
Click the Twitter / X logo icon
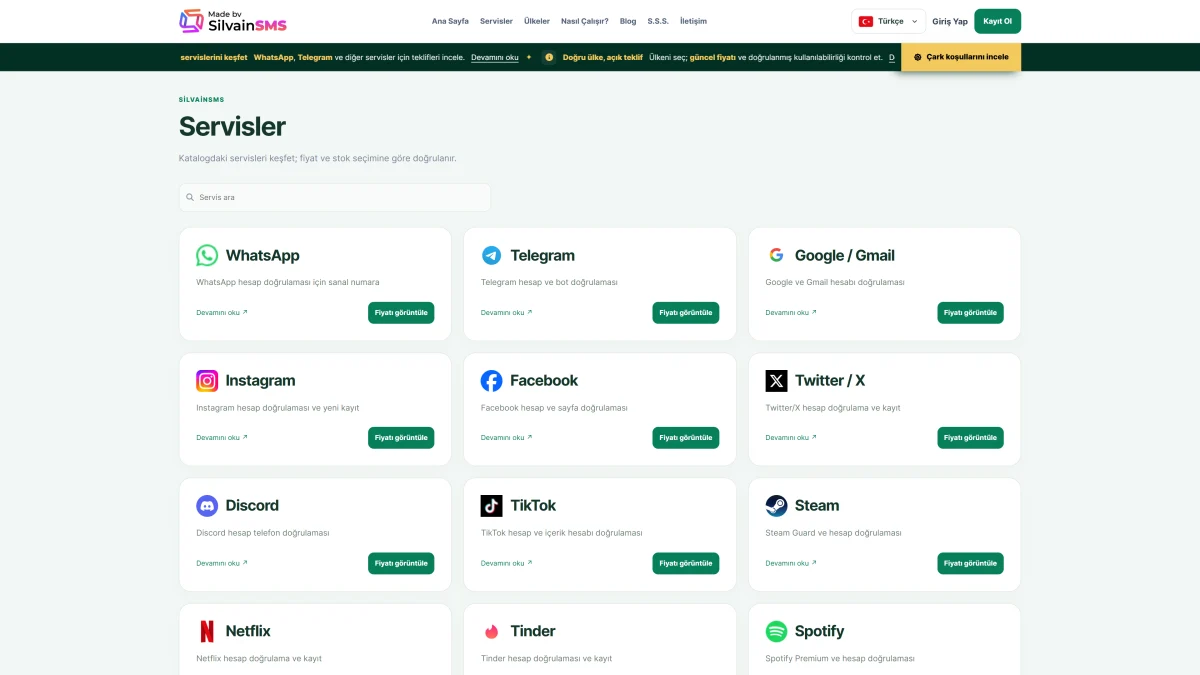[776, 380]
